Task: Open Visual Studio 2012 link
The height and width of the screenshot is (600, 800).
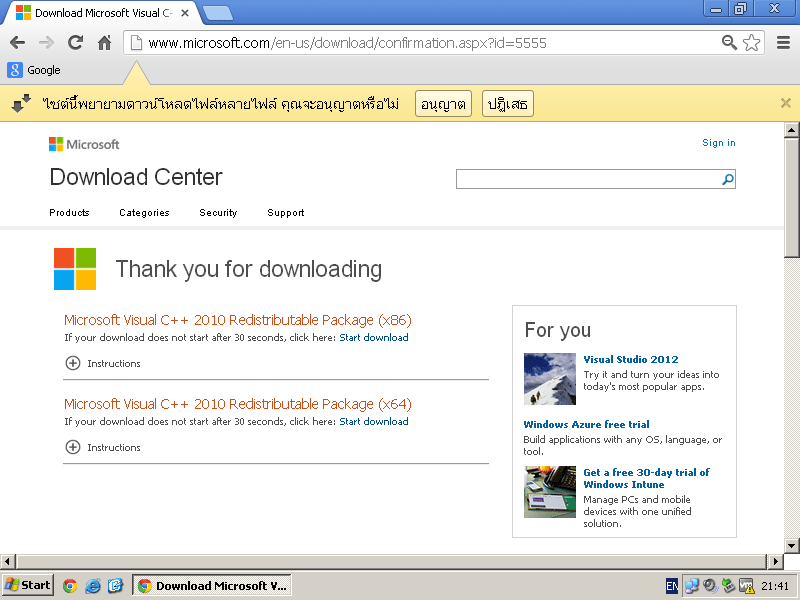Action: click(631, 359)
